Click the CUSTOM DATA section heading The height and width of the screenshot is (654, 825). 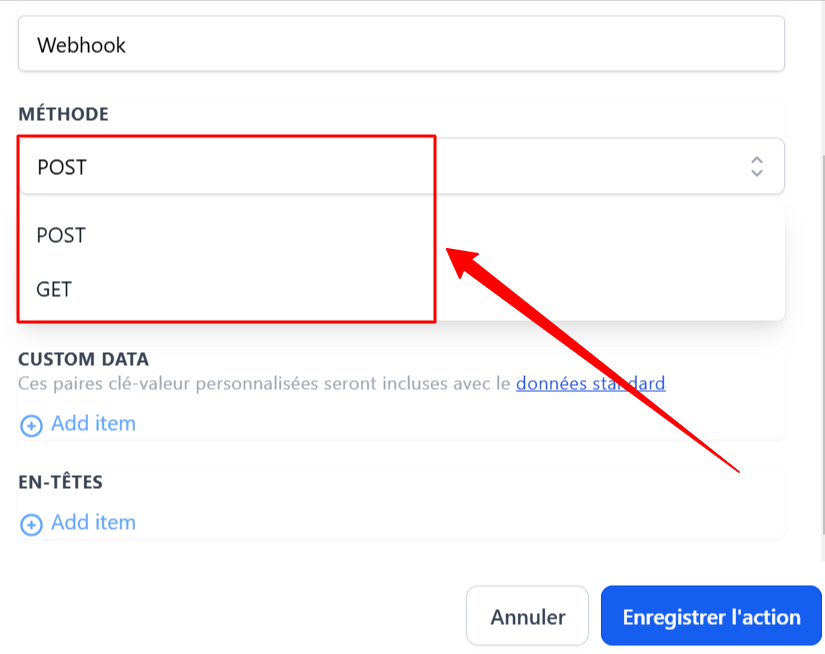84,359
